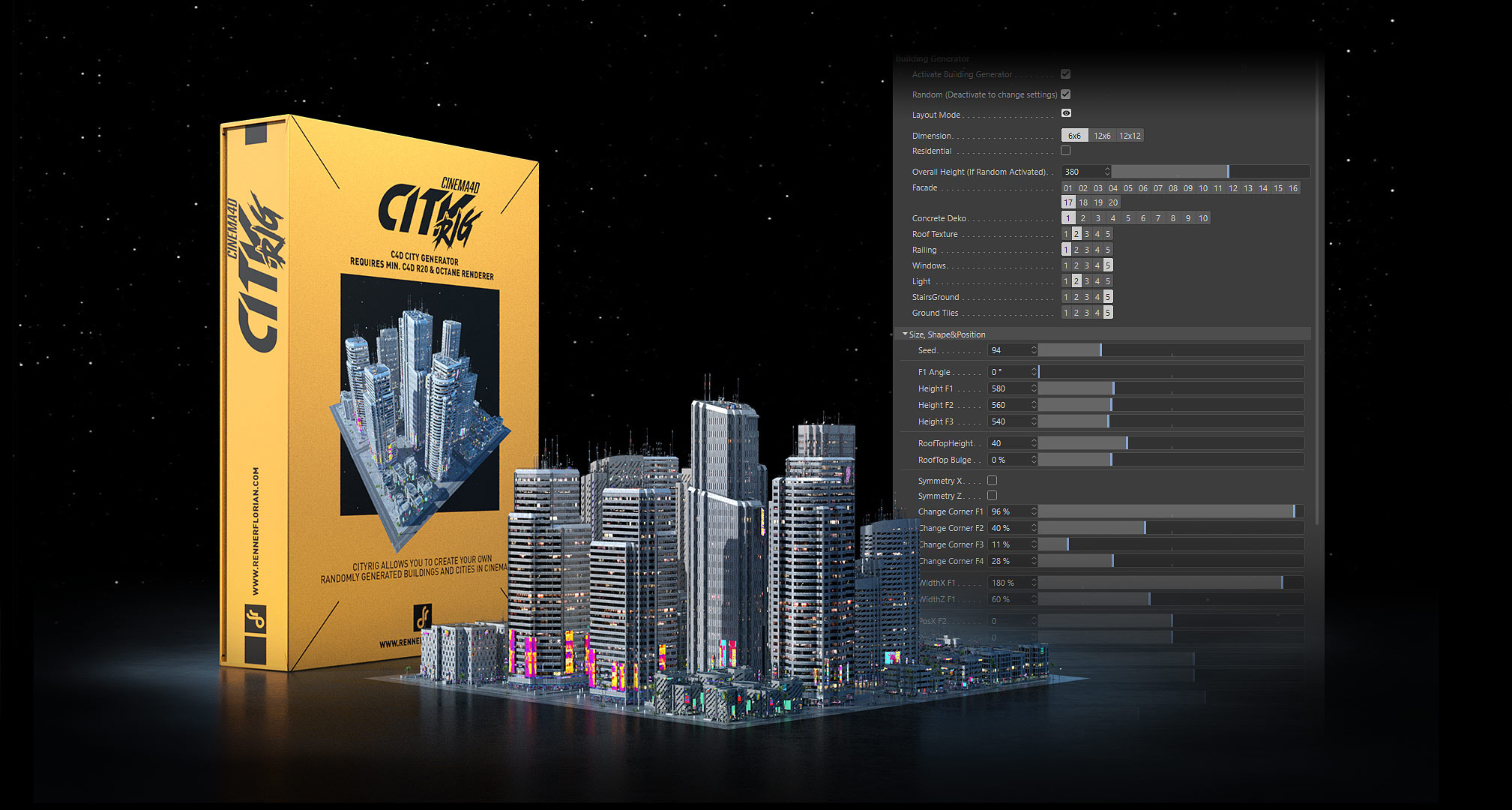Viewport: 1512px width, 810px height.
Task: Collapse the Size, Shape&Position section
Action: pos(905,334)
